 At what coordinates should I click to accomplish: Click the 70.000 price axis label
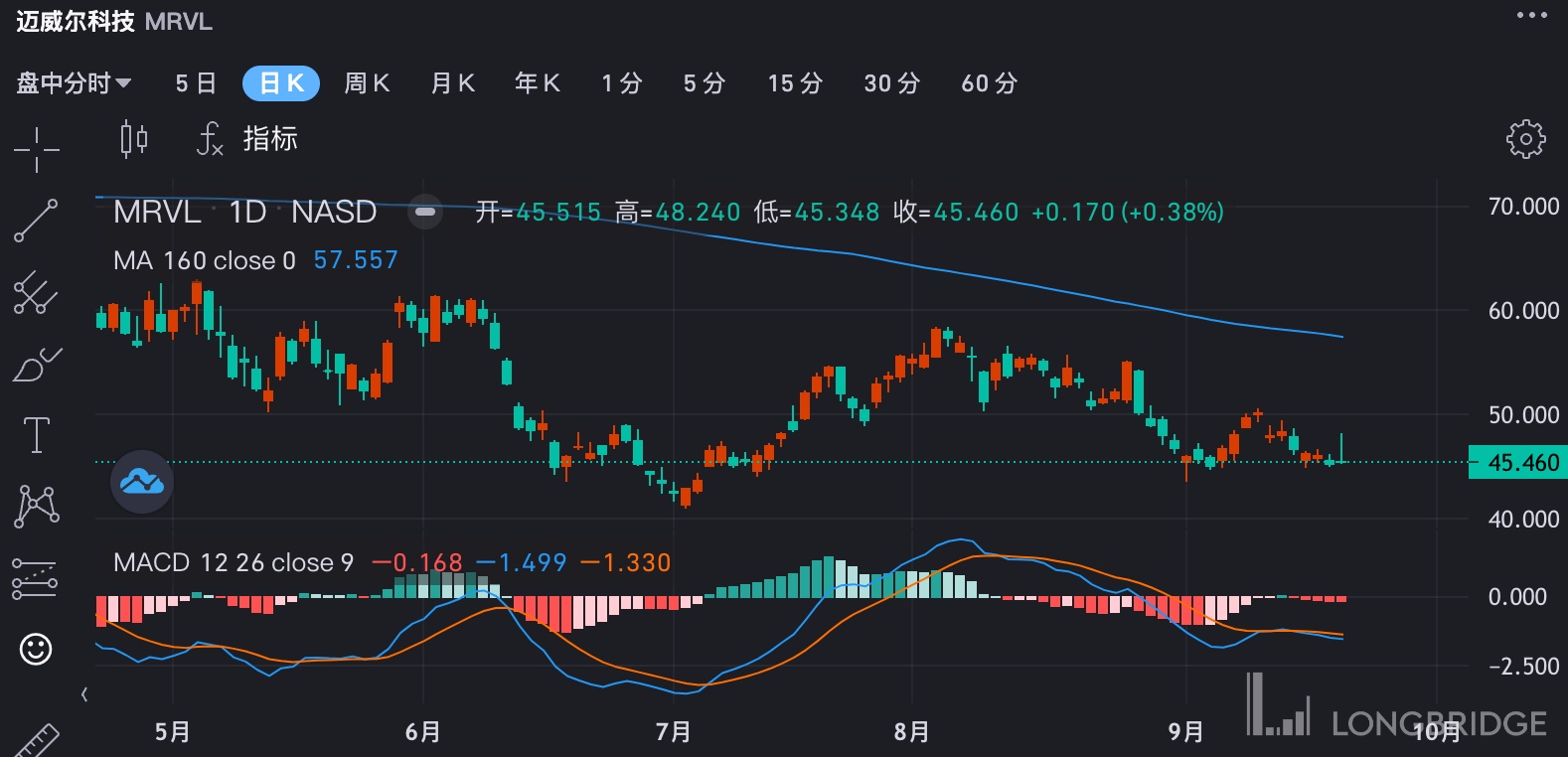[x=1523, y=207]
